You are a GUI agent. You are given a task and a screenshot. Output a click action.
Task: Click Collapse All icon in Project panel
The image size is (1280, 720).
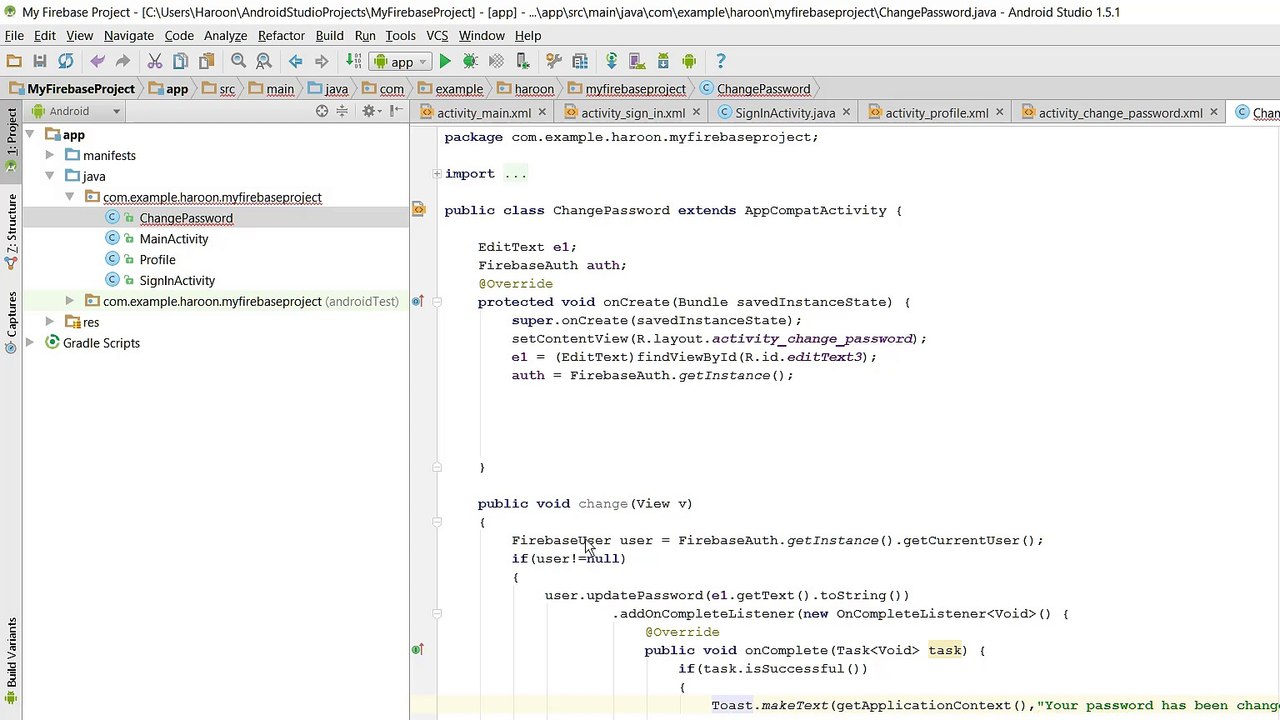(342, 111)
